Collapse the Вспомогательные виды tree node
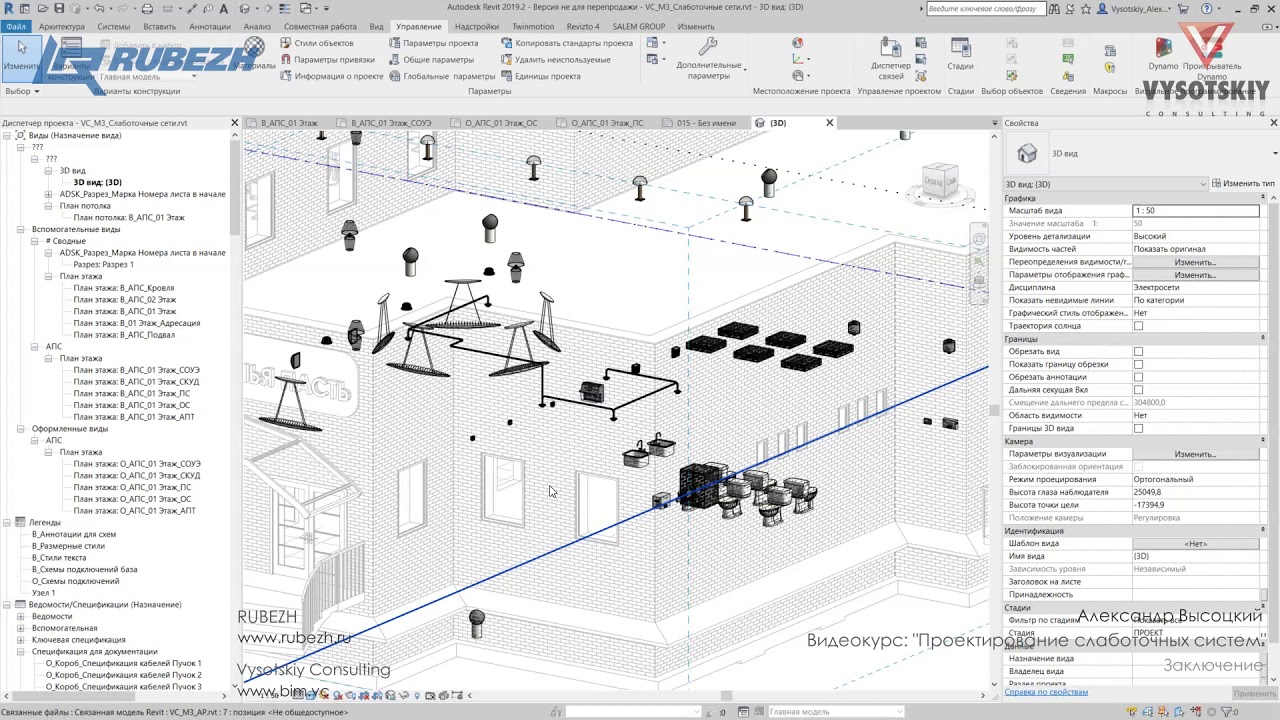Screen dimensions: 1280x720 (x=22, y=229)
